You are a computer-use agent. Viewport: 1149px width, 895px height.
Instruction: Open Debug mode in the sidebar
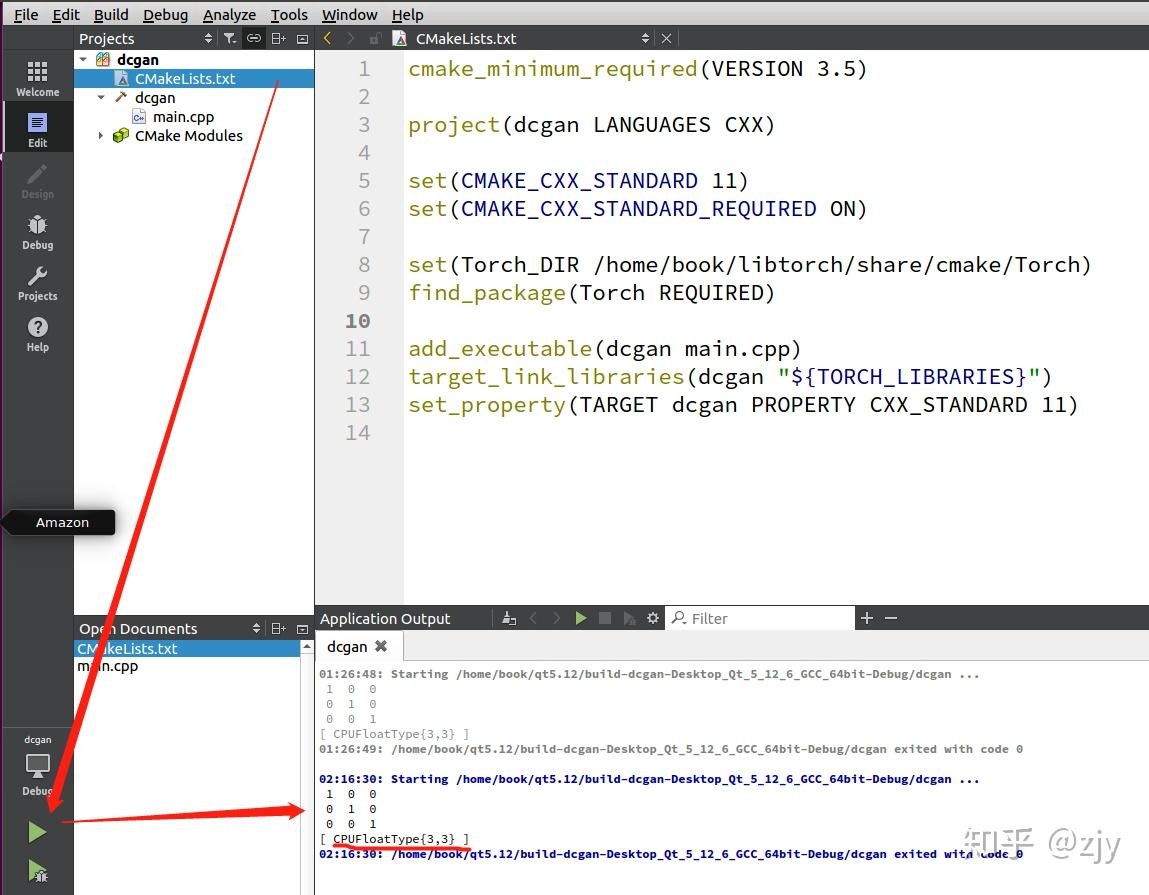click(37, 232)
